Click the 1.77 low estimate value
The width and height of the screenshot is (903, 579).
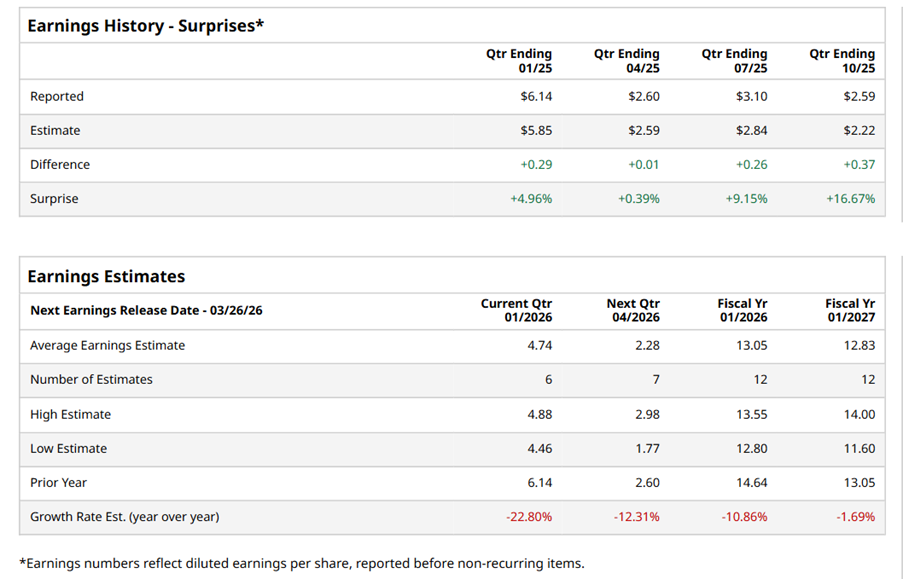click(x=647, y=449)
